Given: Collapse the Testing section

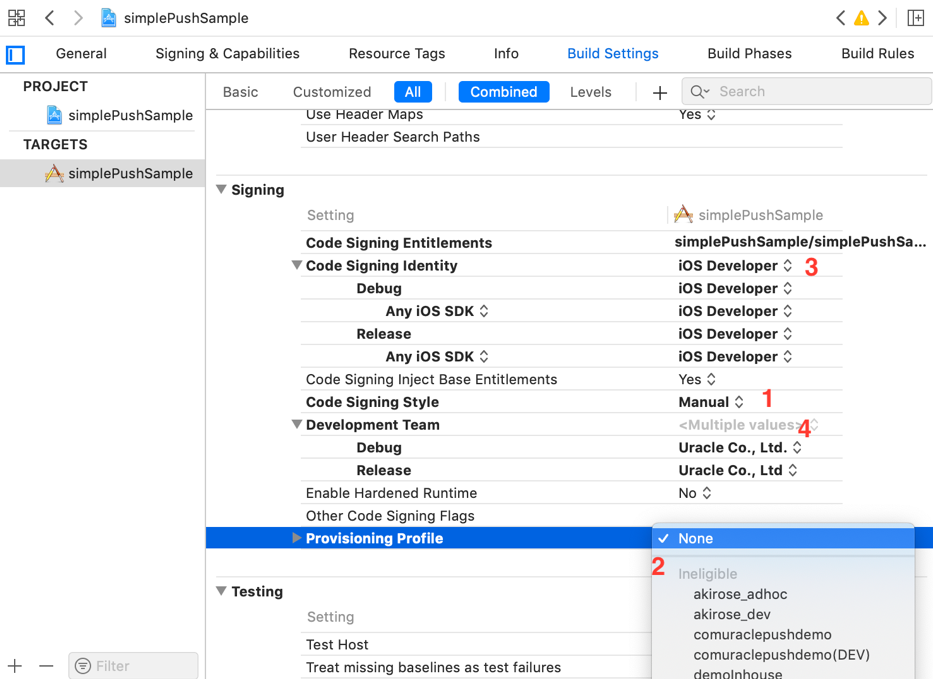Looking at the screenshot, I should pyautogui.click(x=221, y=592).
